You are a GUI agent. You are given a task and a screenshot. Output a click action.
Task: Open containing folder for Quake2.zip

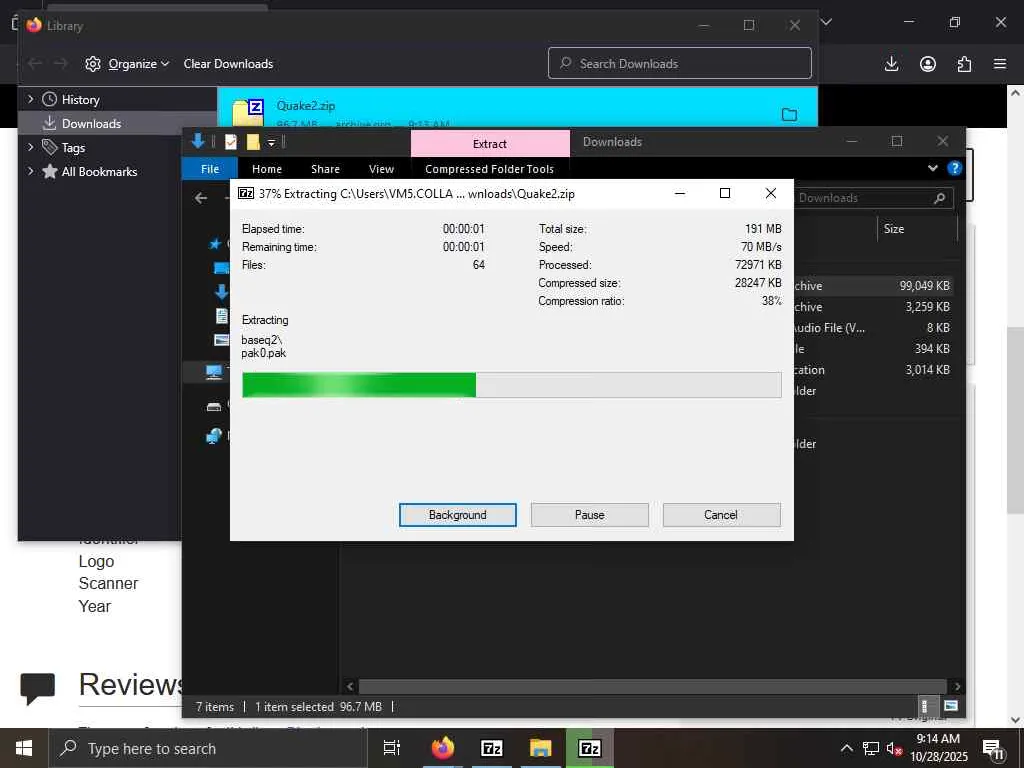790,114
